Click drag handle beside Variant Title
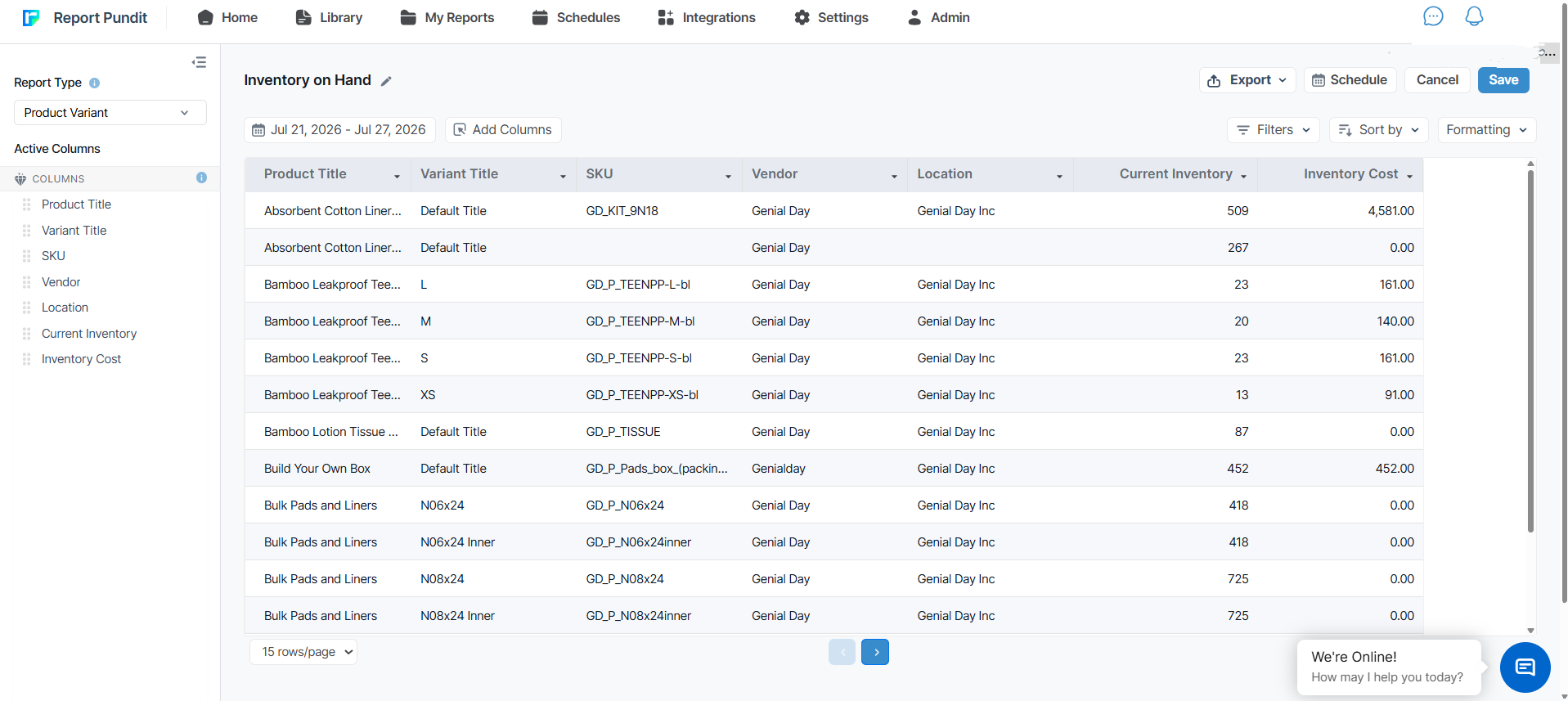The height and width of the screenshot is (701, 1568). click(x=27, y=231)
